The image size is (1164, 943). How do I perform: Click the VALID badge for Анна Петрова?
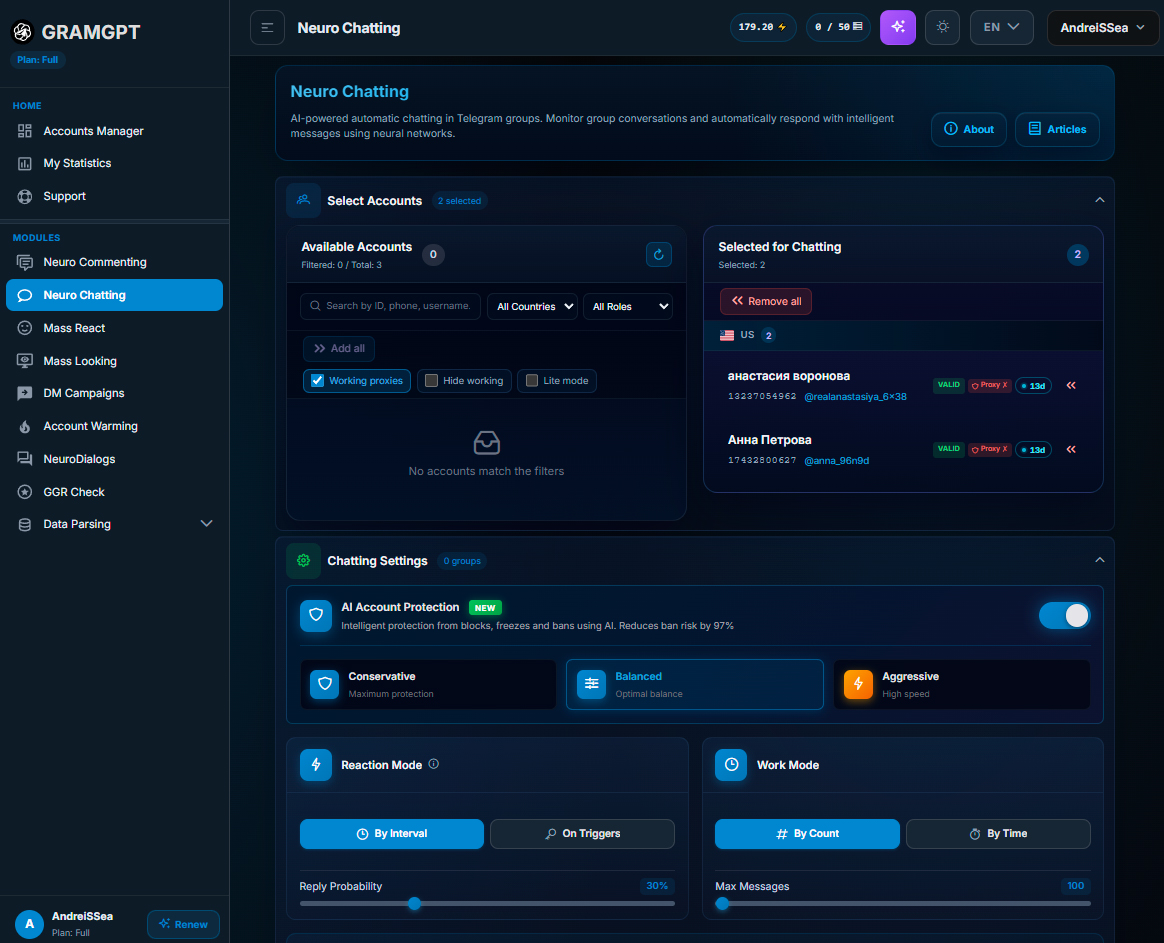pyautogui.click(x=948, y=449)
